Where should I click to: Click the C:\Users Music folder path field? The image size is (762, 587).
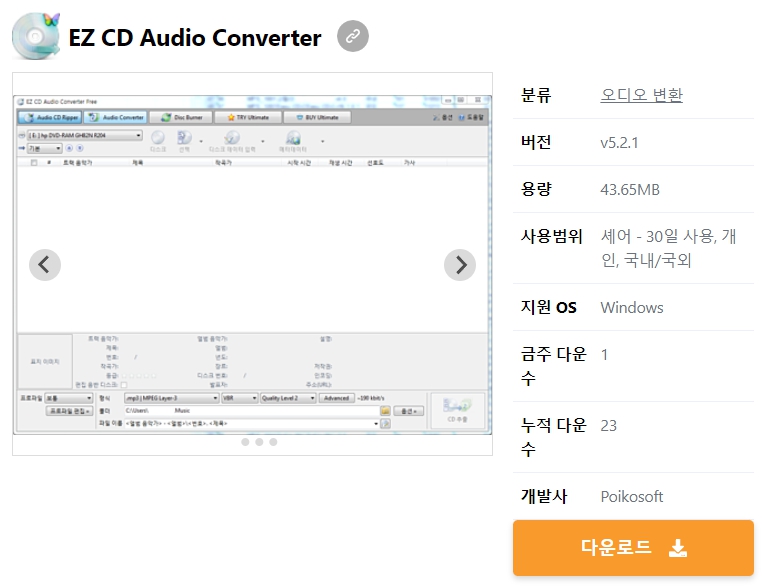tap(251, 411)
